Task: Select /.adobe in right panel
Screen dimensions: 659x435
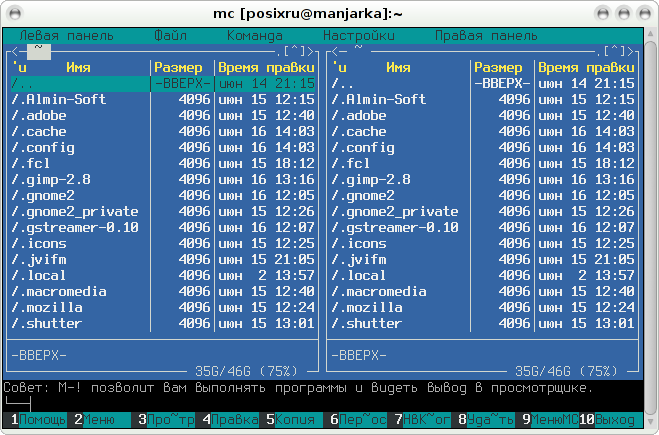Action: point(482,116)
